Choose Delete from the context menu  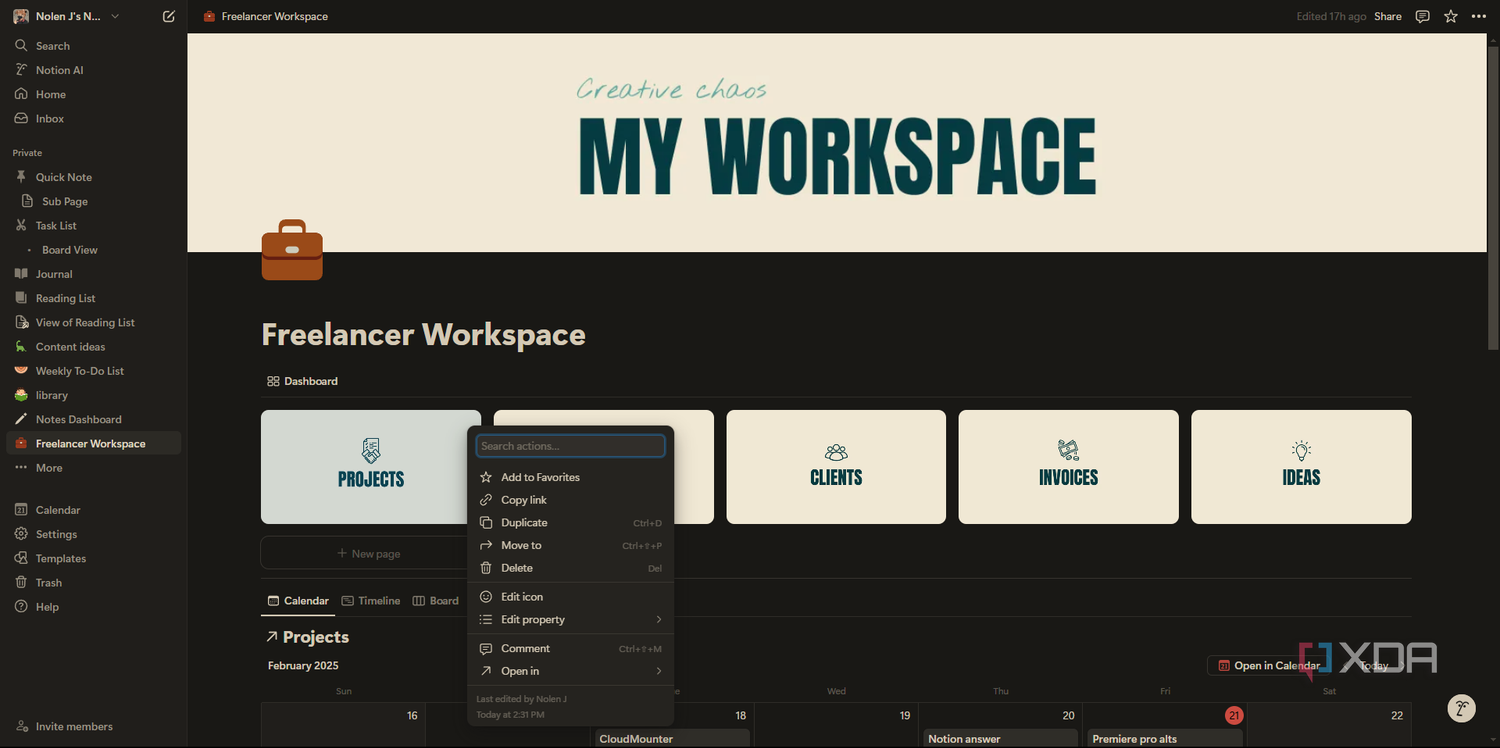click(x=570, y=568)
